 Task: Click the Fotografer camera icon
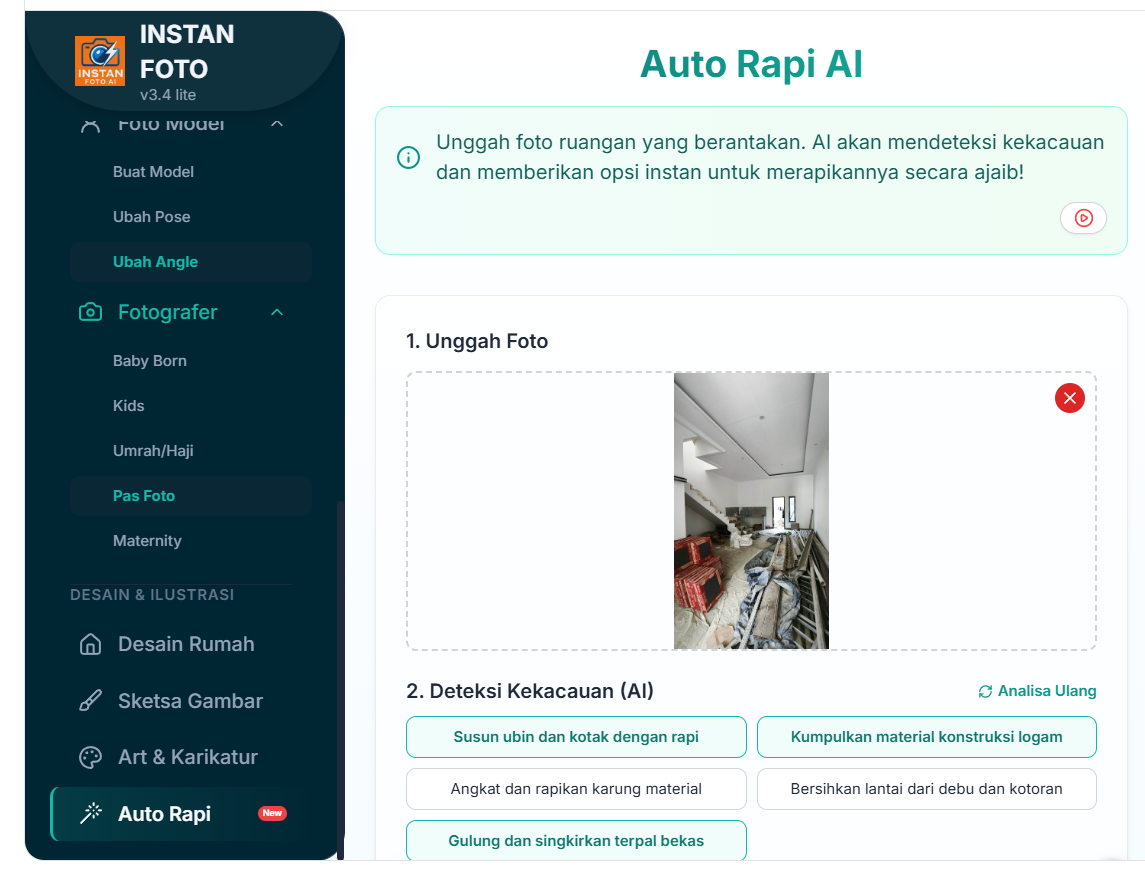90,312
